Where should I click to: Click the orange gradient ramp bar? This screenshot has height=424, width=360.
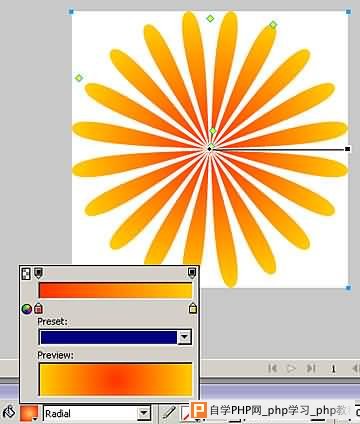point(115,290)
